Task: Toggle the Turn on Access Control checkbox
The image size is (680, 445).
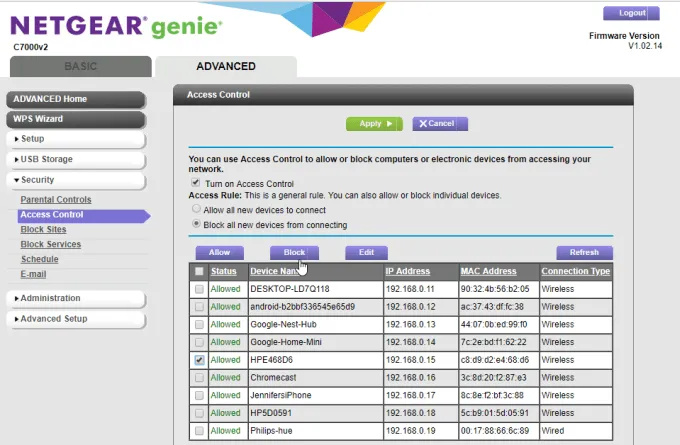Action: [x=196, y=184]
